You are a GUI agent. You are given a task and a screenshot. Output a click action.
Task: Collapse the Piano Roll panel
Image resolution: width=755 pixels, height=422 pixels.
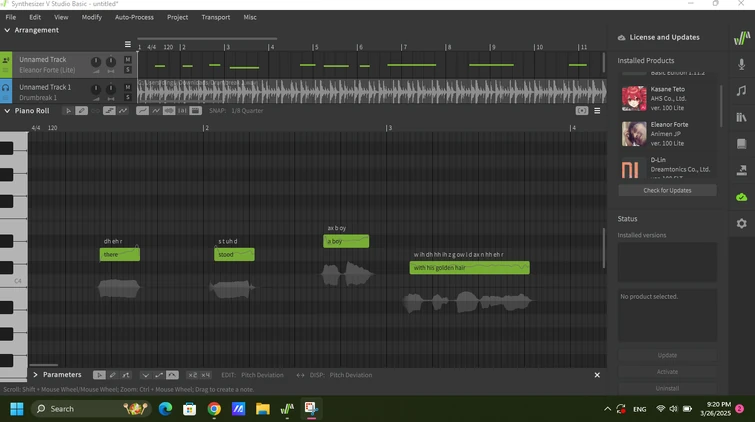pos(7,110)
